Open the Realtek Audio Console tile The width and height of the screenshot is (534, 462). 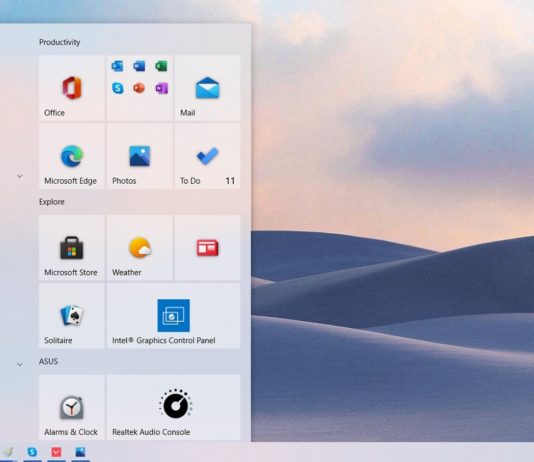coord(174,407)
